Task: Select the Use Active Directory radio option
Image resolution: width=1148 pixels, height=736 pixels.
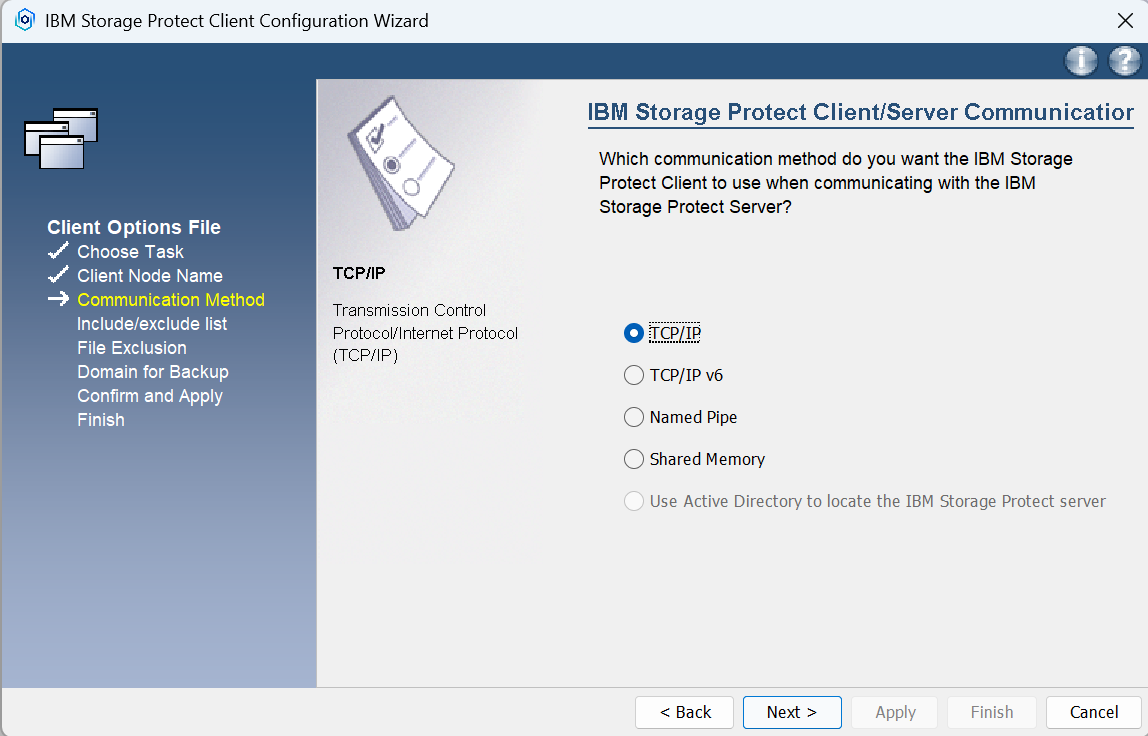Action: [633, 501]
